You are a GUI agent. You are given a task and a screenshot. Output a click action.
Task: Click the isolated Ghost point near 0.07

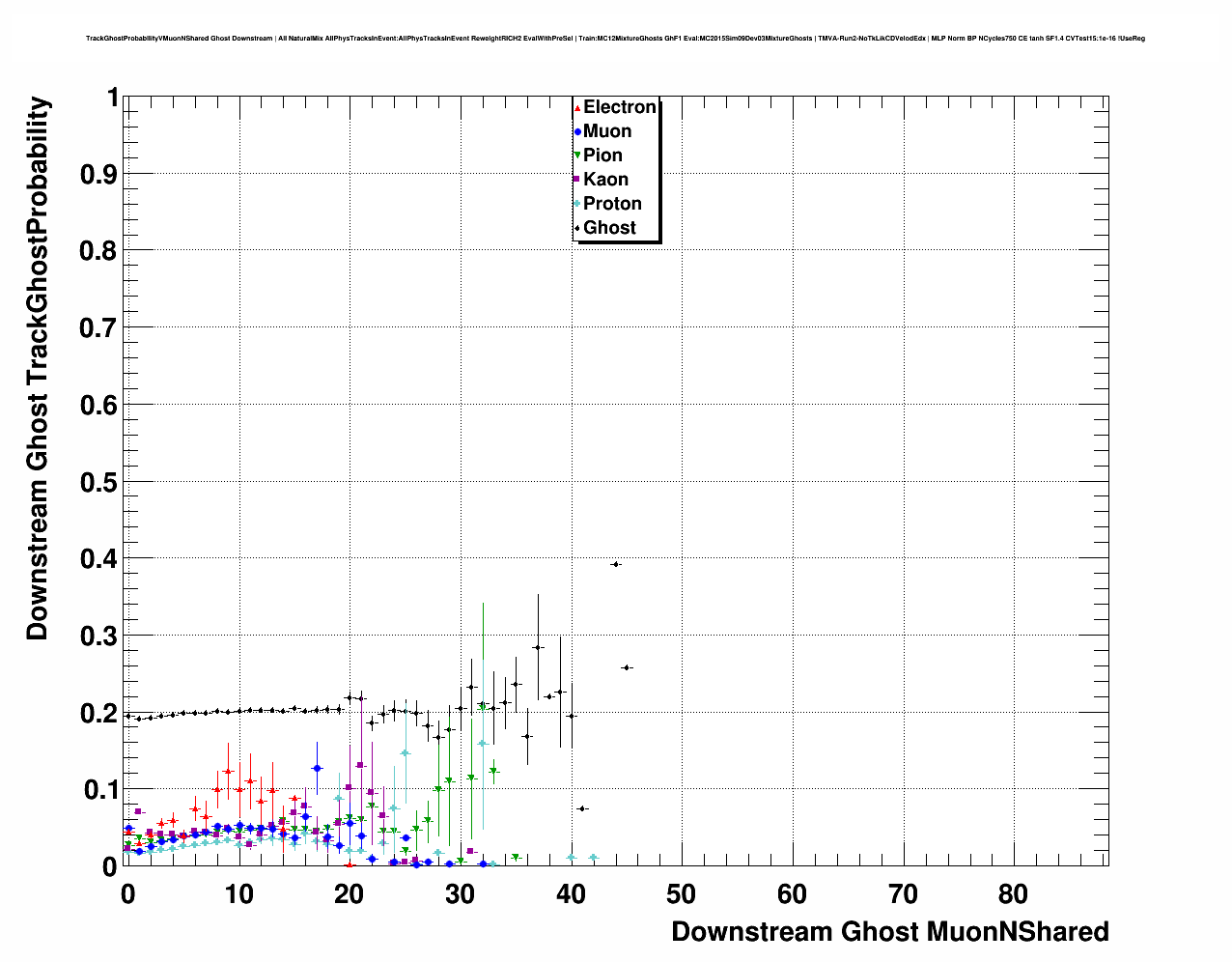tap(582, 808)
